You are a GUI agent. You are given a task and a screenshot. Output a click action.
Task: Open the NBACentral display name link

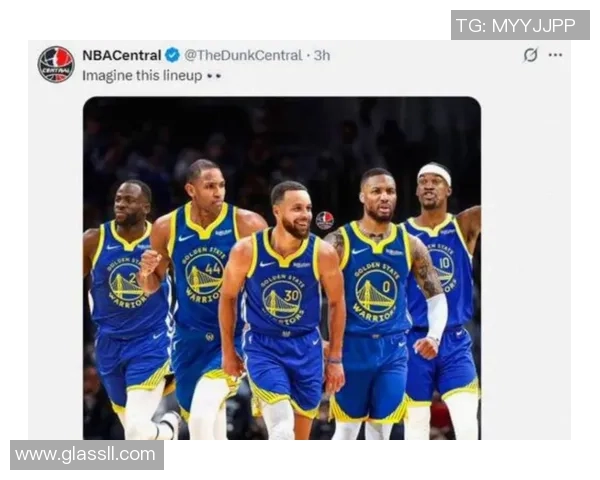(x=122, y=56)
